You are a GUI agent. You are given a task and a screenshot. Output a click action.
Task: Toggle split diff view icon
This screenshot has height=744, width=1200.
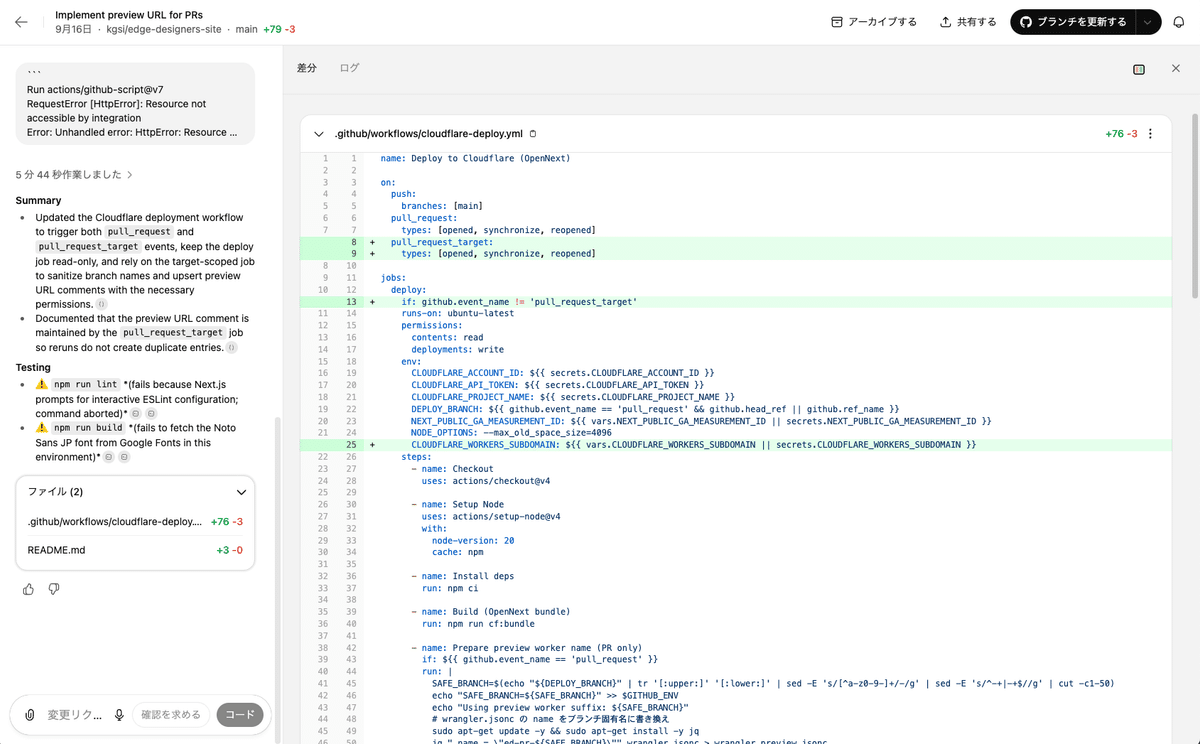1139,69
